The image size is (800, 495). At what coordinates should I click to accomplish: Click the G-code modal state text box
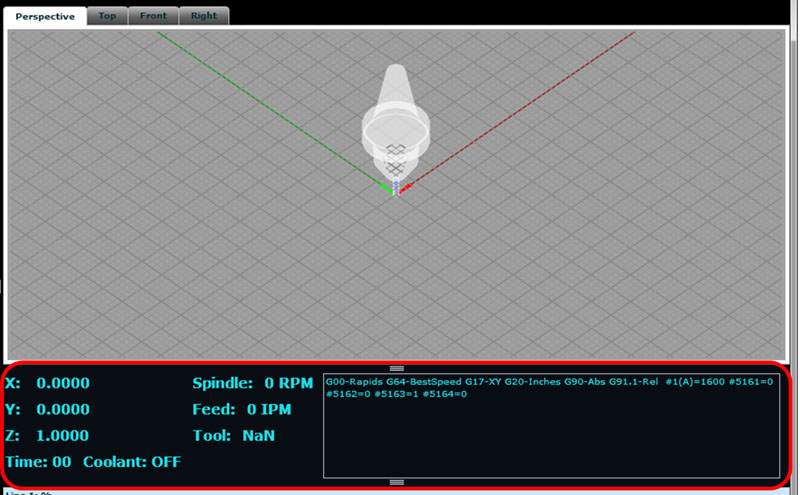click(x=552, y=426)
